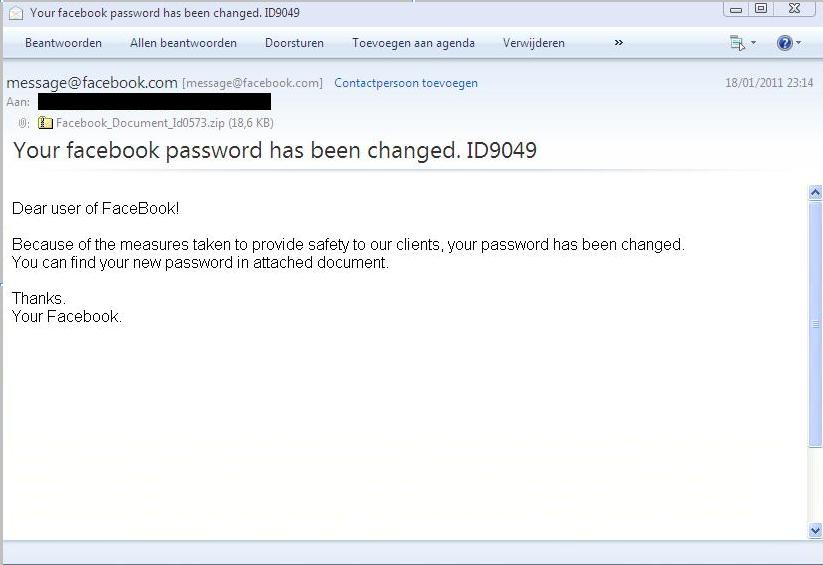This screenshot has height=565, width=823.
Task: Maximize the email message window
Action: (x=761, y=9)
